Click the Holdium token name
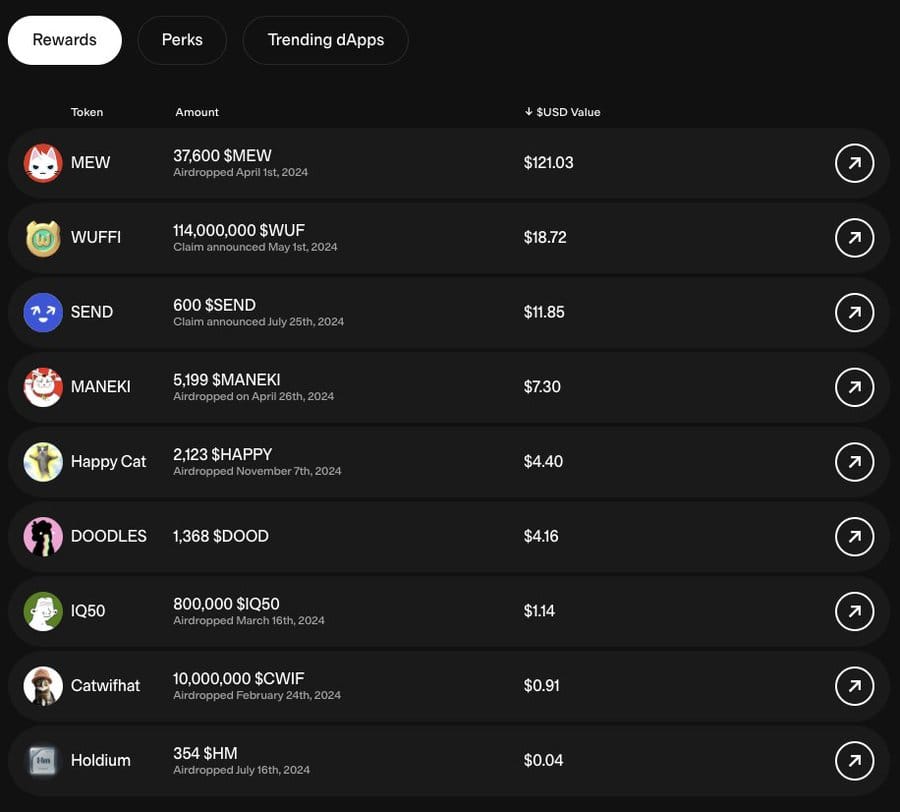The image size is (900, 812). (x=100, y=760)
